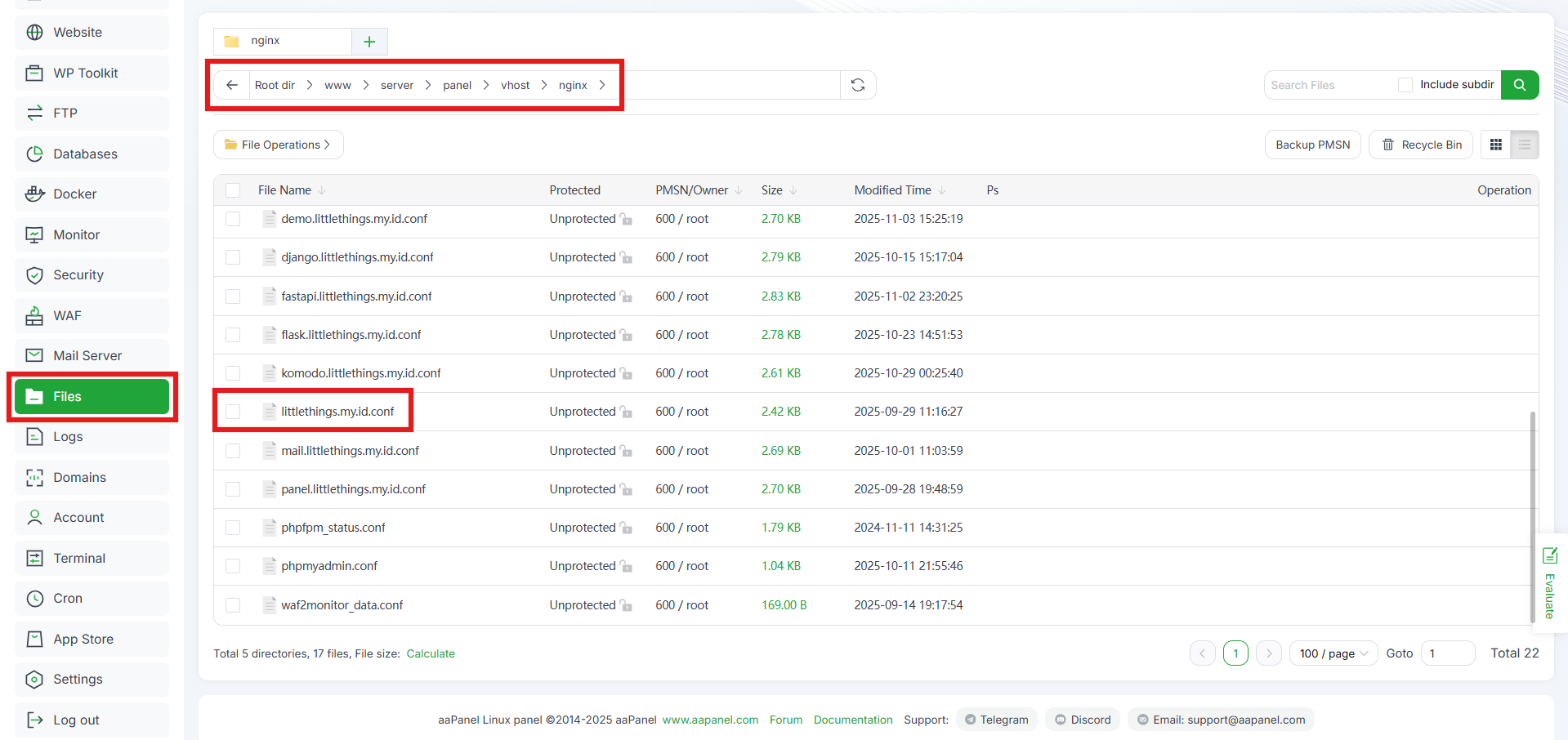Open the Recycle Bin
This screenshot has width=1568, height=740.
[x=1422, y=145]
